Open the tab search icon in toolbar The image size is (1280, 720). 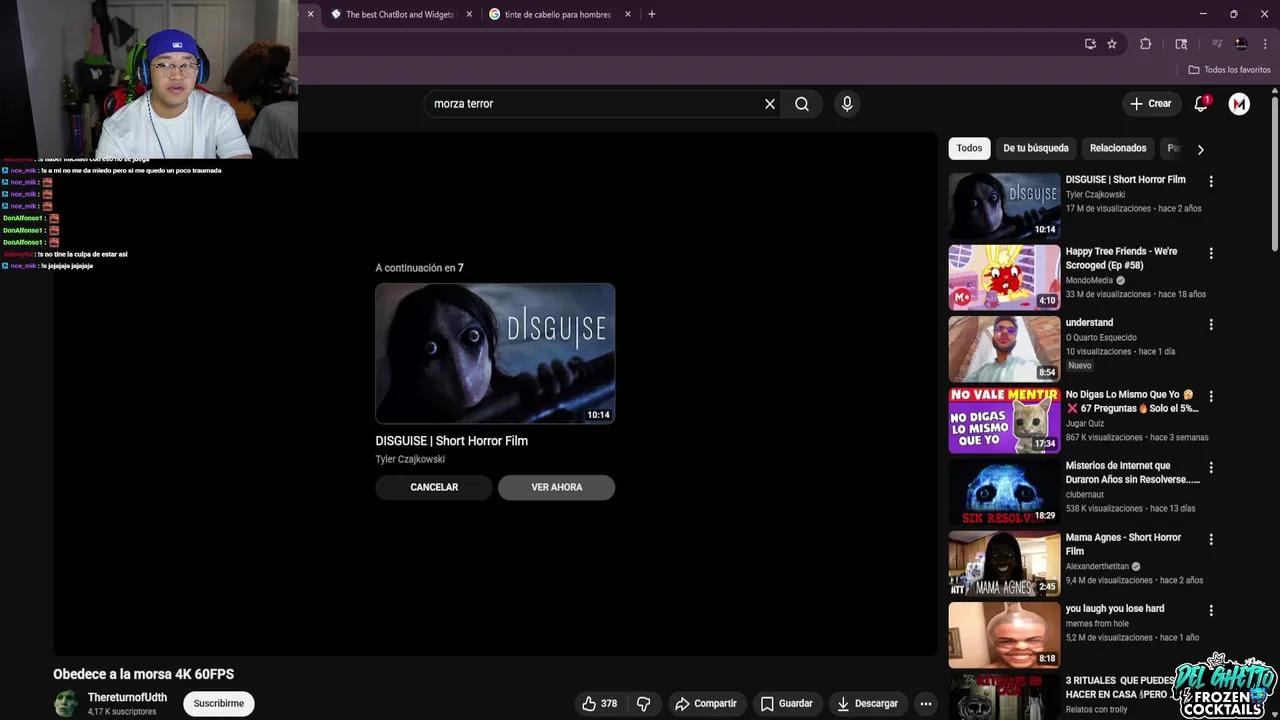1181,44
